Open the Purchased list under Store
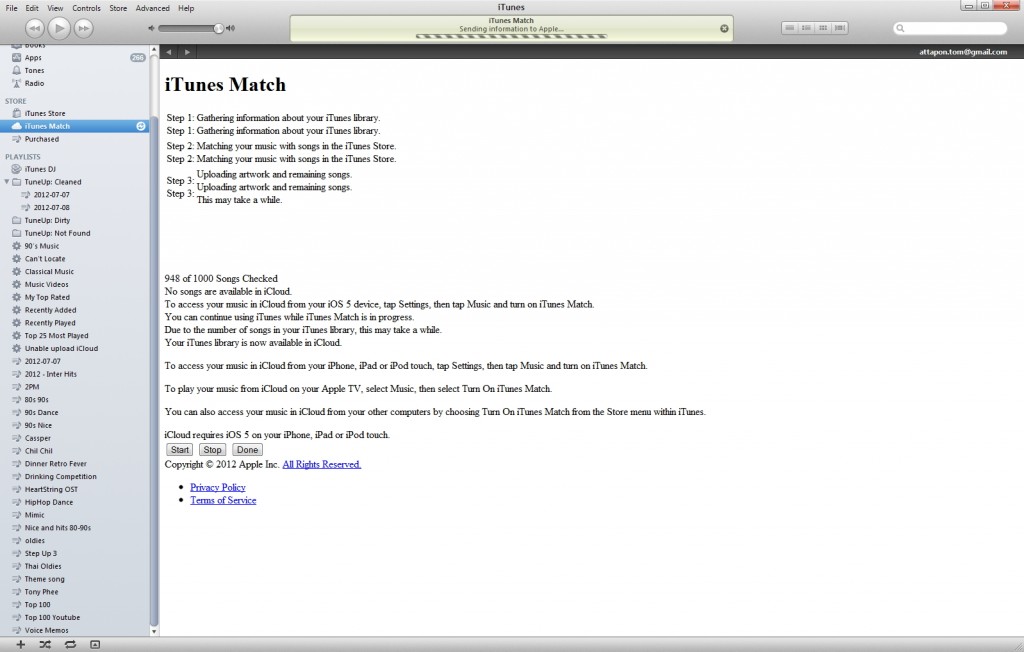This screenshot has width=1024, height=652. [40, 139]
